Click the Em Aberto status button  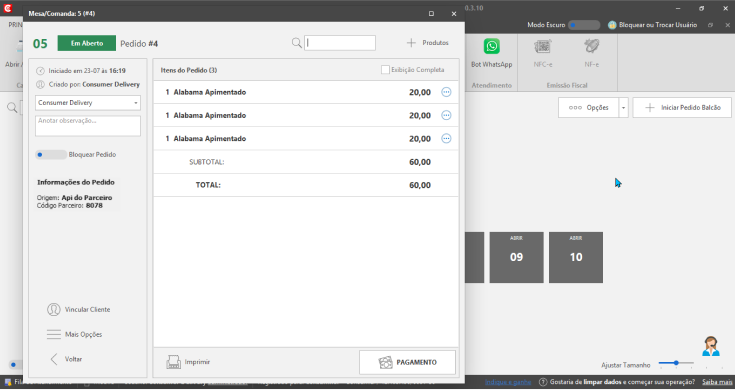(x=87, y=43)
